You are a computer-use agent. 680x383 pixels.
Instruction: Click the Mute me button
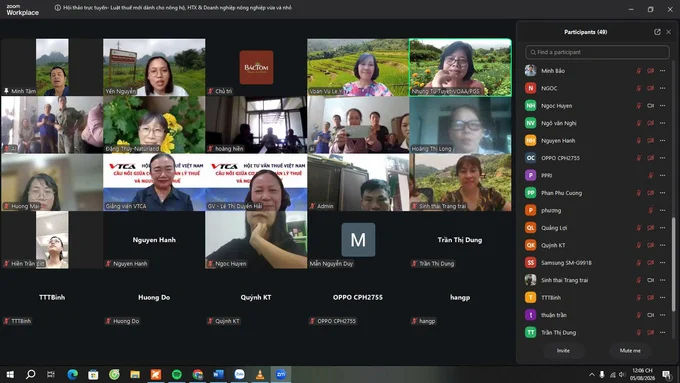coord(630,350)
